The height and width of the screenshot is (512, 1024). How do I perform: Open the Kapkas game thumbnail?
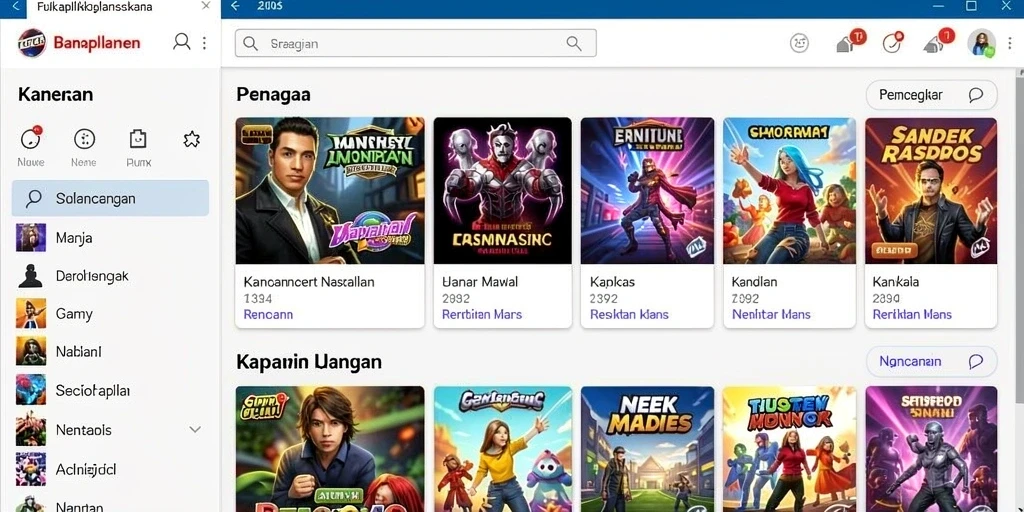(x=647, y=191)
